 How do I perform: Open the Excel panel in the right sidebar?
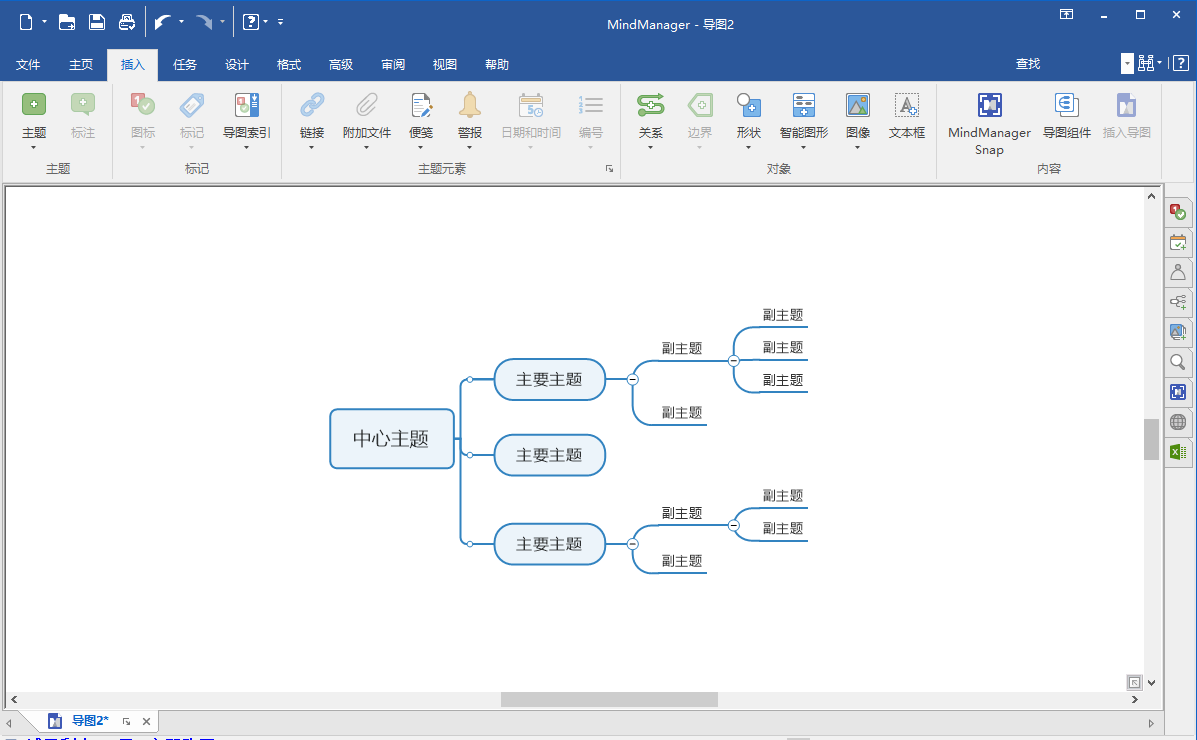pos(1178,452)
